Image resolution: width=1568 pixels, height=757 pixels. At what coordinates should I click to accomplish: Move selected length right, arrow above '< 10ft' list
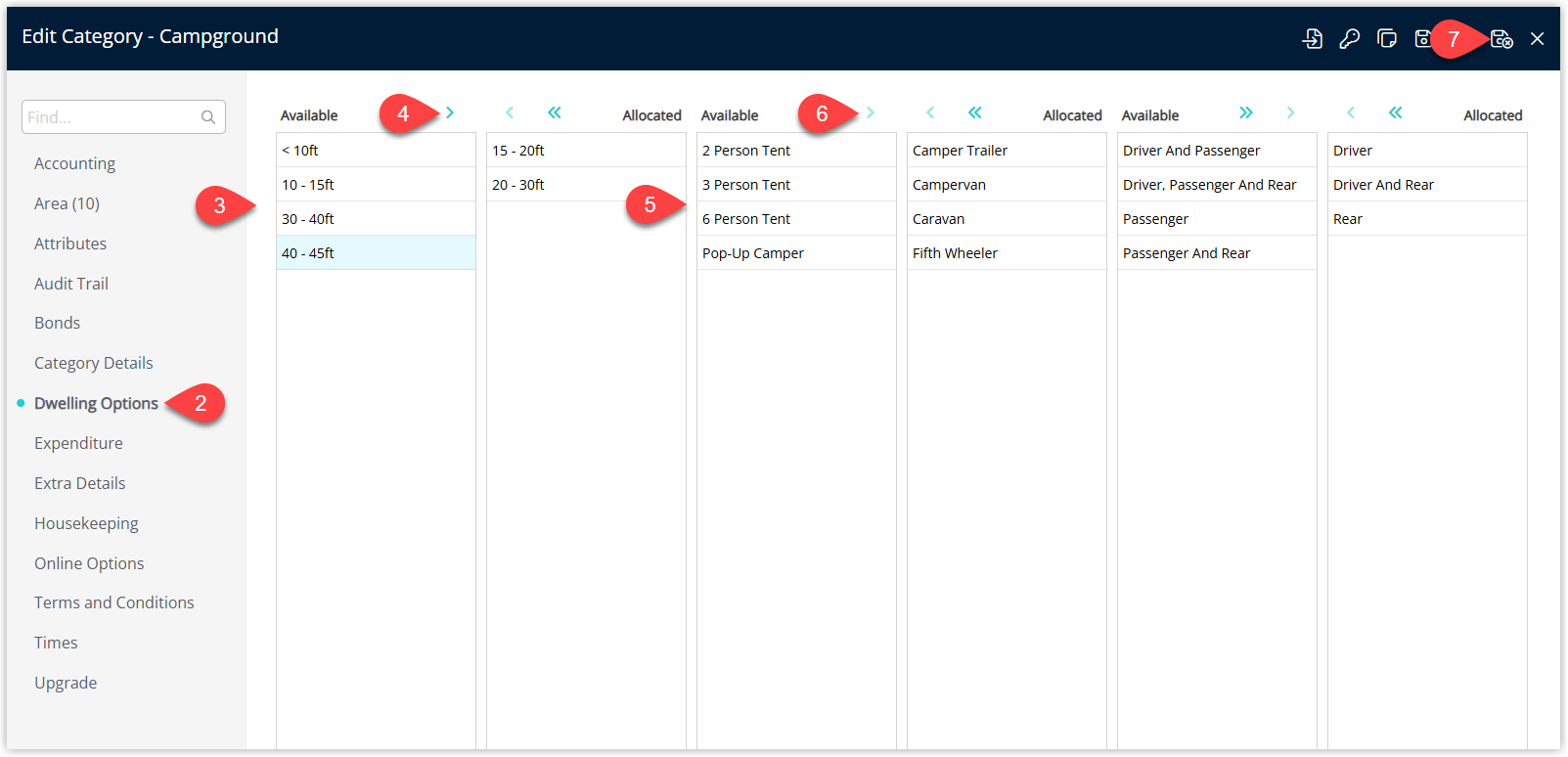click(450, 112)
